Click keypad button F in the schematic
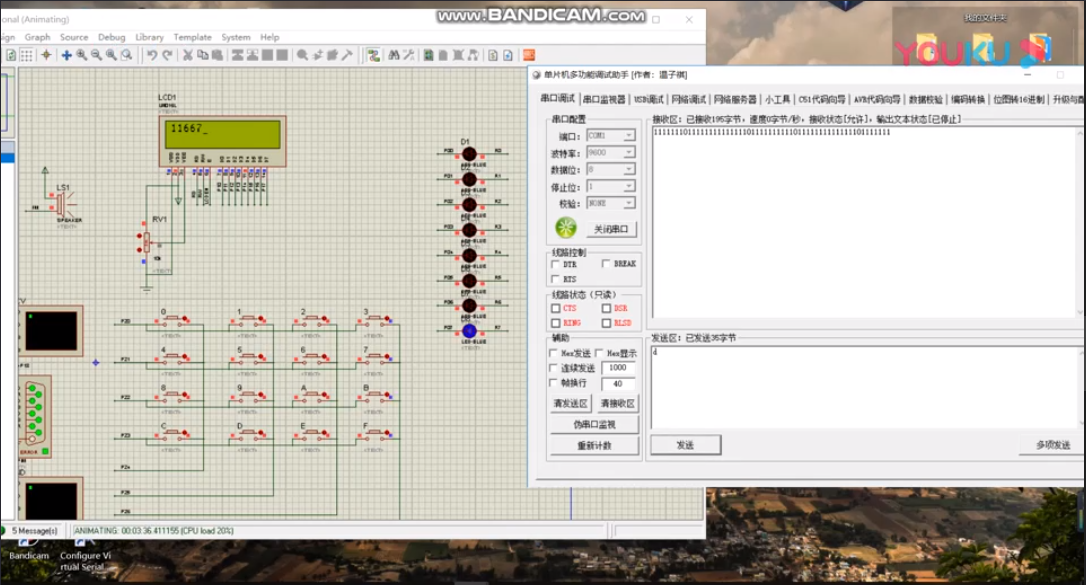The image size is (1086, 585). click(375, 434)
